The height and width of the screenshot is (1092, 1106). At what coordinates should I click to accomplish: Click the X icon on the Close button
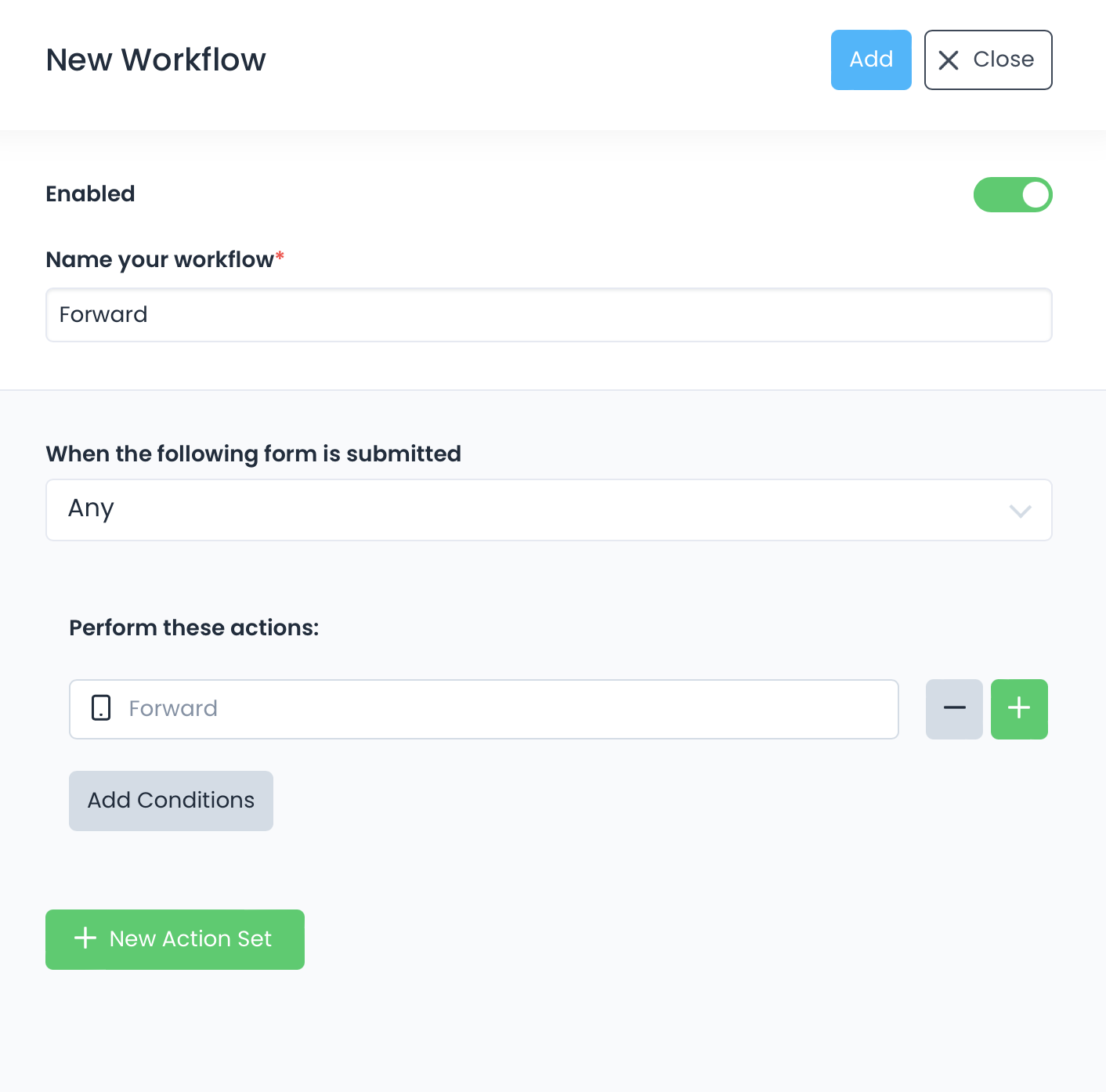(x=949, y=60)
